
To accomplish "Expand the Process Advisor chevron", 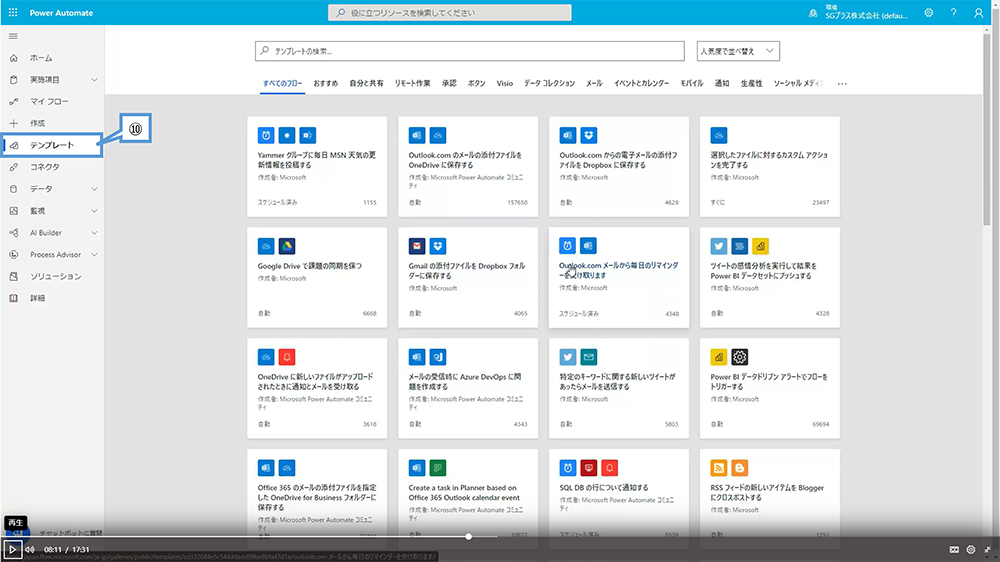I will 94,255.
